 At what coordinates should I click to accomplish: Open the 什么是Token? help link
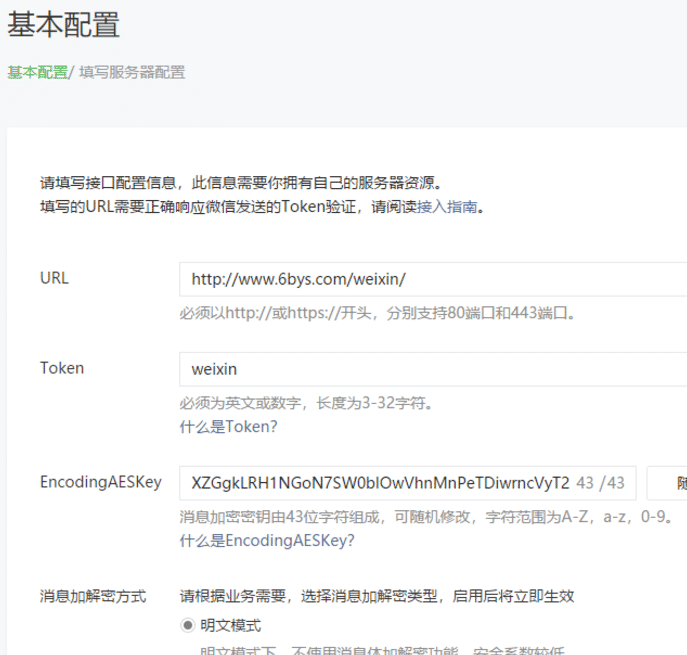point(228,426)
